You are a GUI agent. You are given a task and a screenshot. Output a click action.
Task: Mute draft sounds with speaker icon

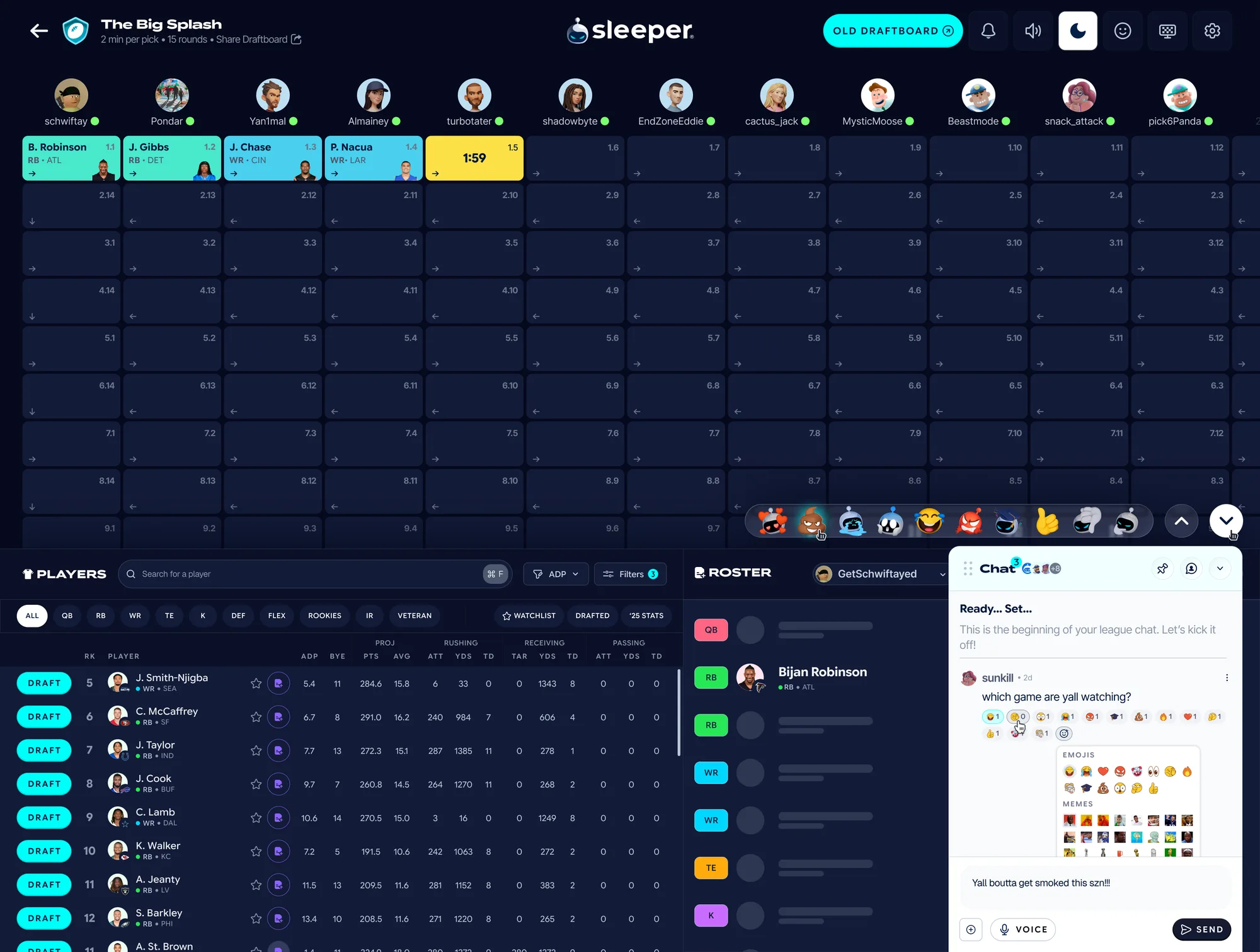pyautogui.click(x=1033, y=31)
